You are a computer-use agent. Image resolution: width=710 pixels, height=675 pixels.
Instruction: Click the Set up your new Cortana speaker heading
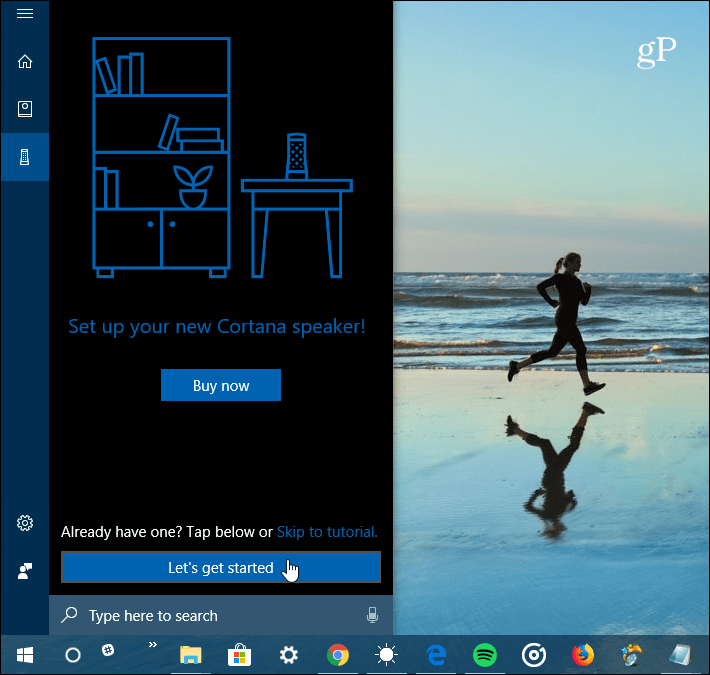pos(217,327)
